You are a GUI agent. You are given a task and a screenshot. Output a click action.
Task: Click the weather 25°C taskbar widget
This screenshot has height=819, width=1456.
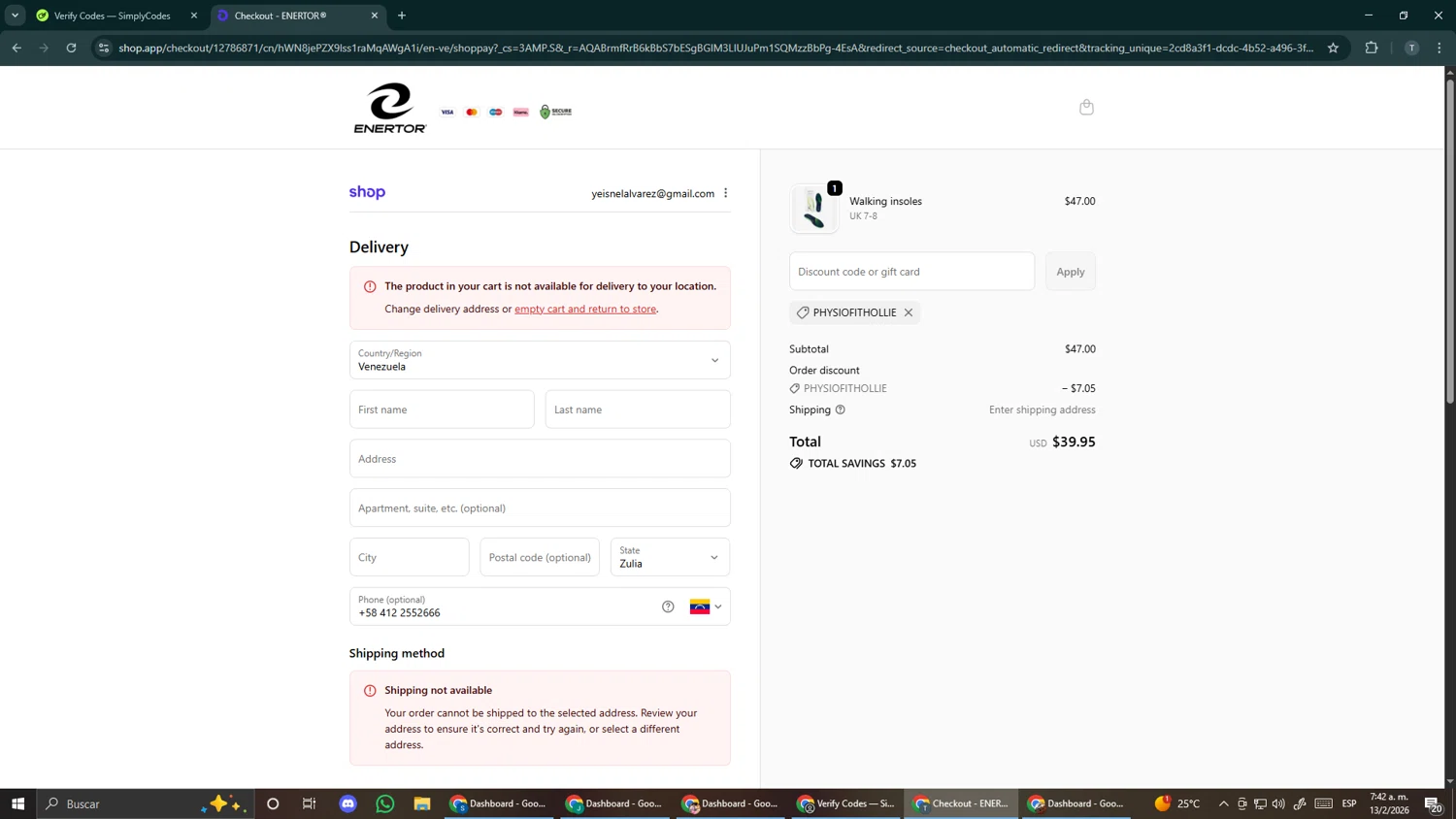point(1177,803)
